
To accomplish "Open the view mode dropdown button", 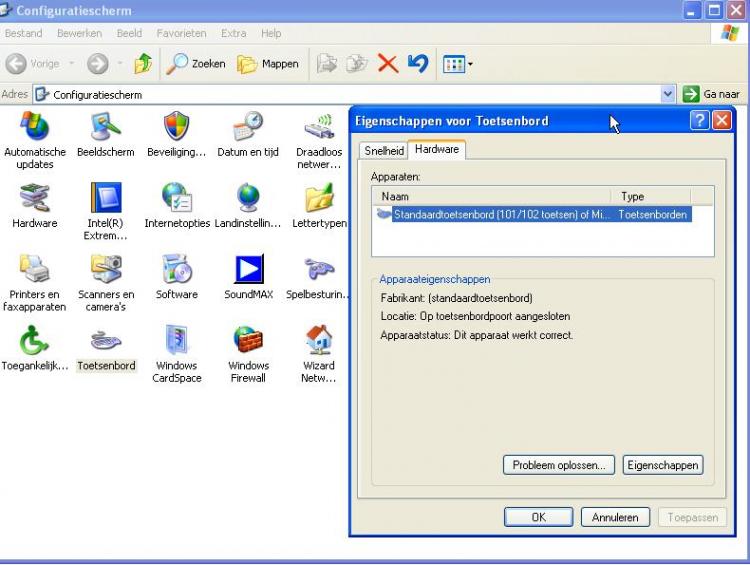I will click(458, 64).
